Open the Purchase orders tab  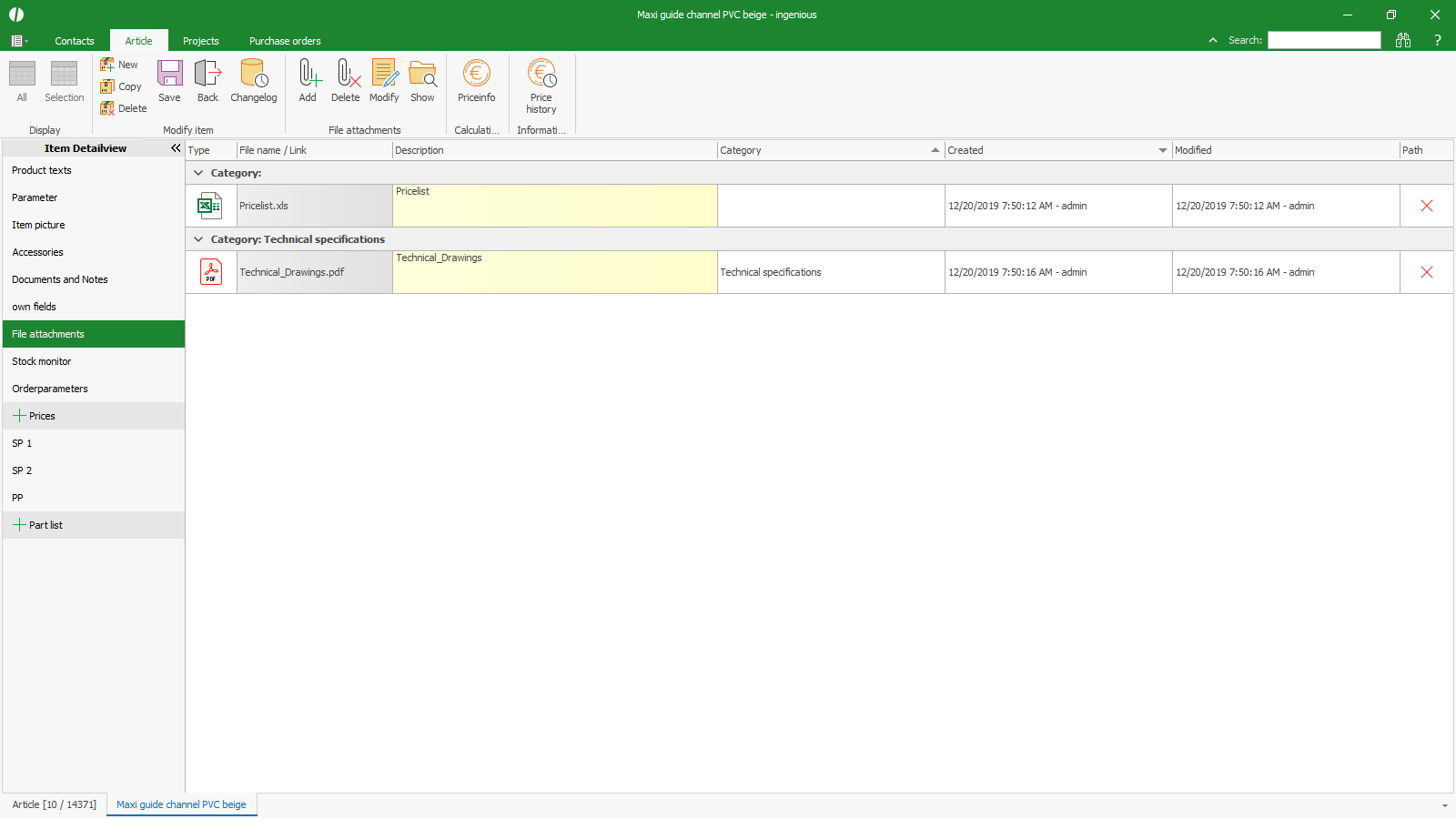pyautogui.click(x=285, y=41)
